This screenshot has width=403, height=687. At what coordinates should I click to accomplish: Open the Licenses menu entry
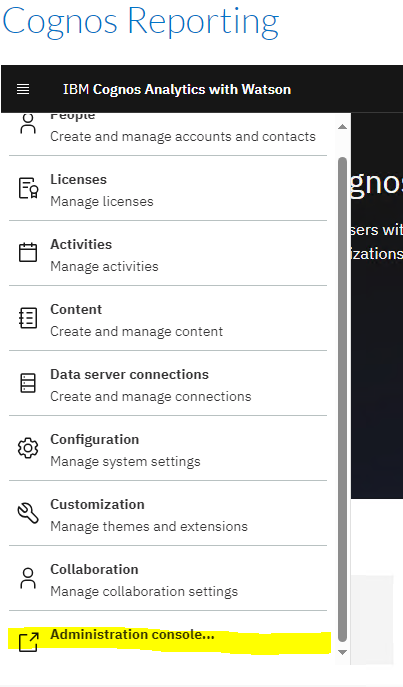[x=168, y=188]
